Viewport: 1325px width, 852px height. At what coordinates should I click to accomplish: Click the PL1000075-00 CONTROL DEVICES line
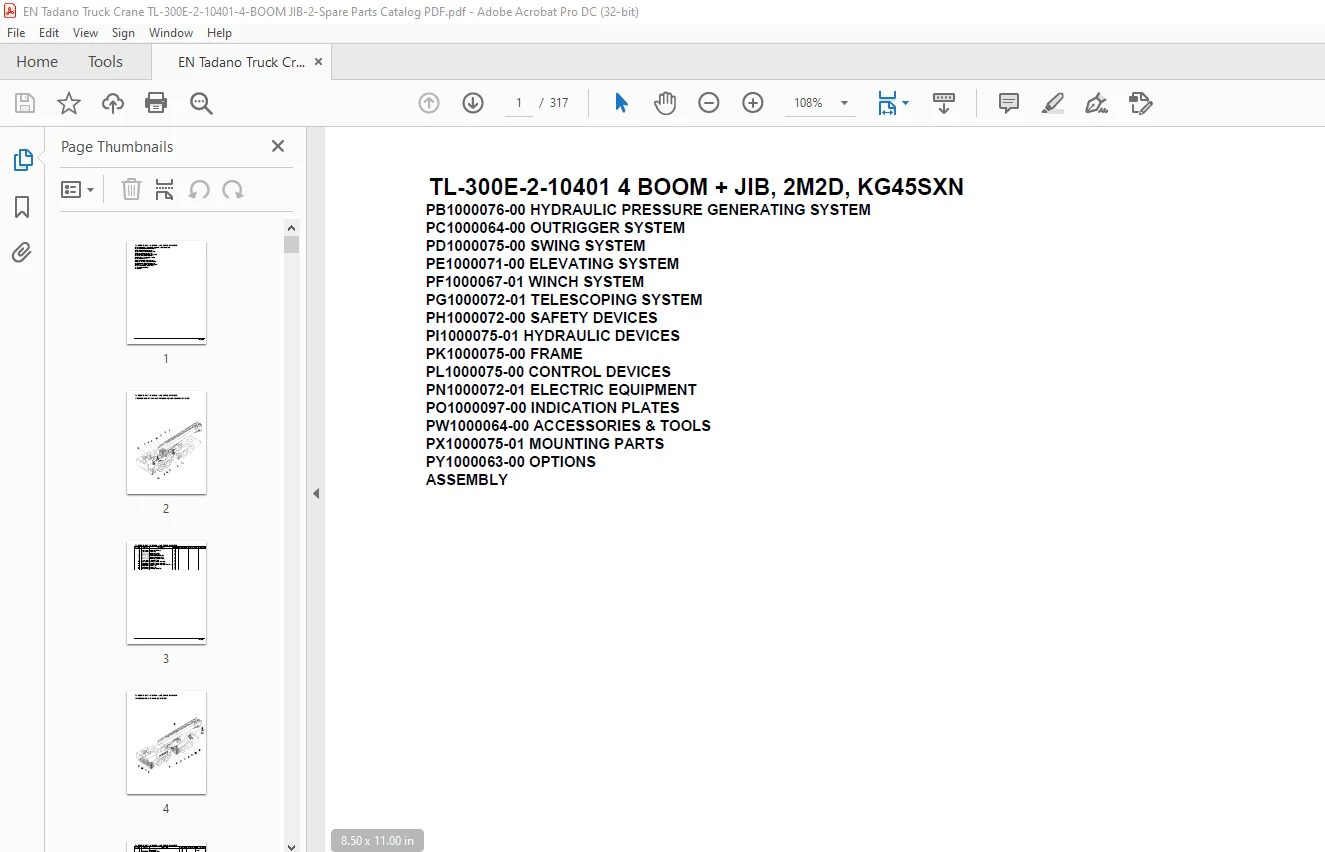[548, 372]
